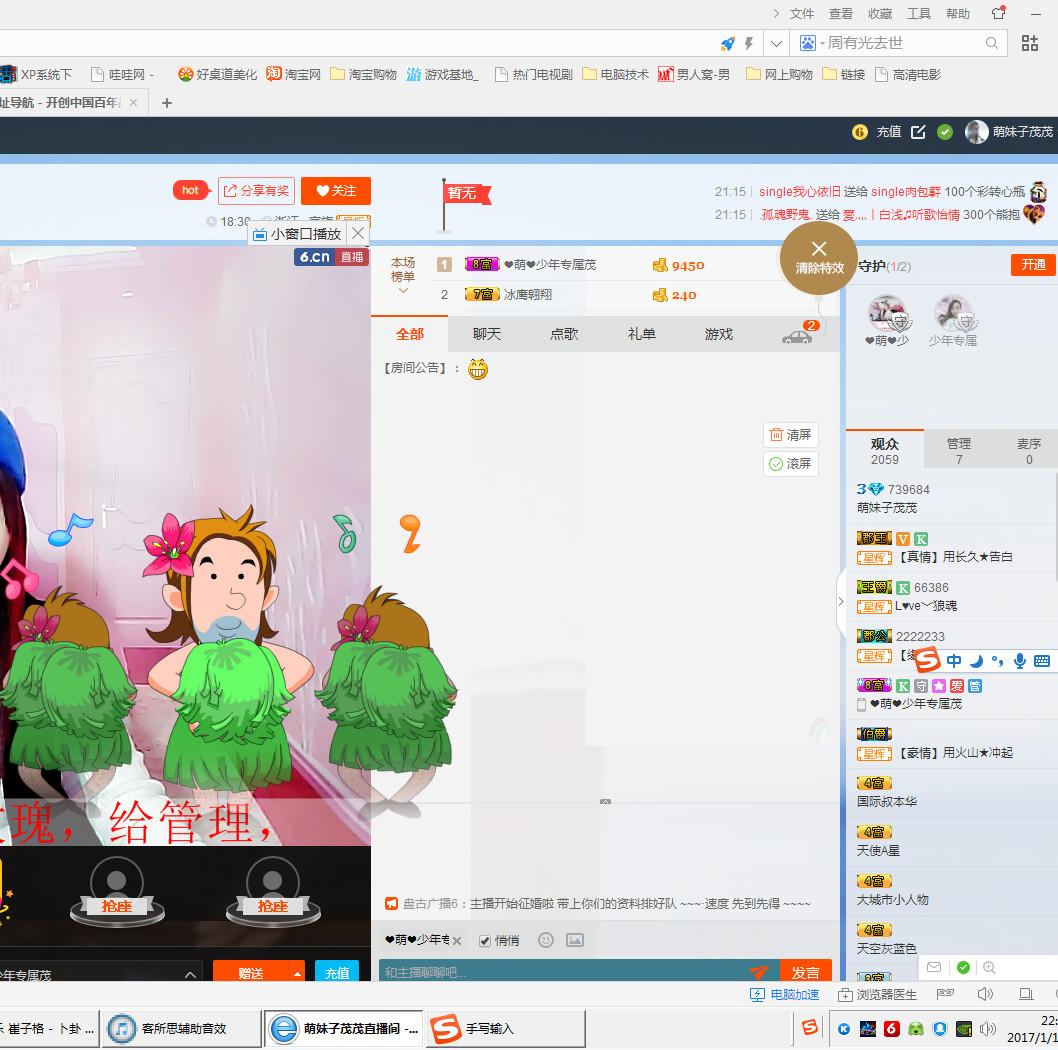Open a new browser tab with plus button
Screen dimensions: 1058x1050
point(167,103)
